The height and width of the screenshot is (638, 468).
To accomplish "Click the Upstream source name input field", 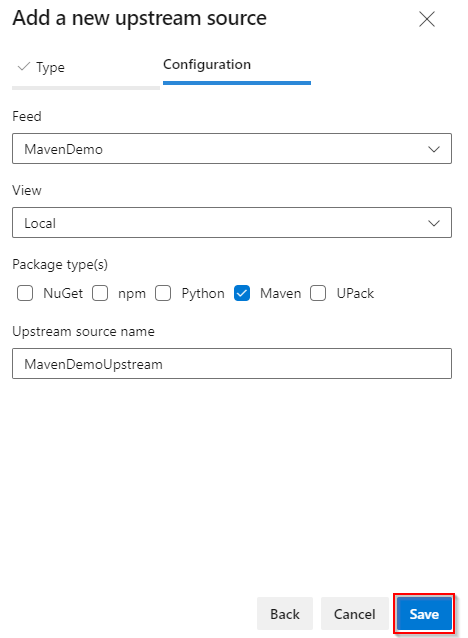I will pyautogui.click(x=232, y=363).
